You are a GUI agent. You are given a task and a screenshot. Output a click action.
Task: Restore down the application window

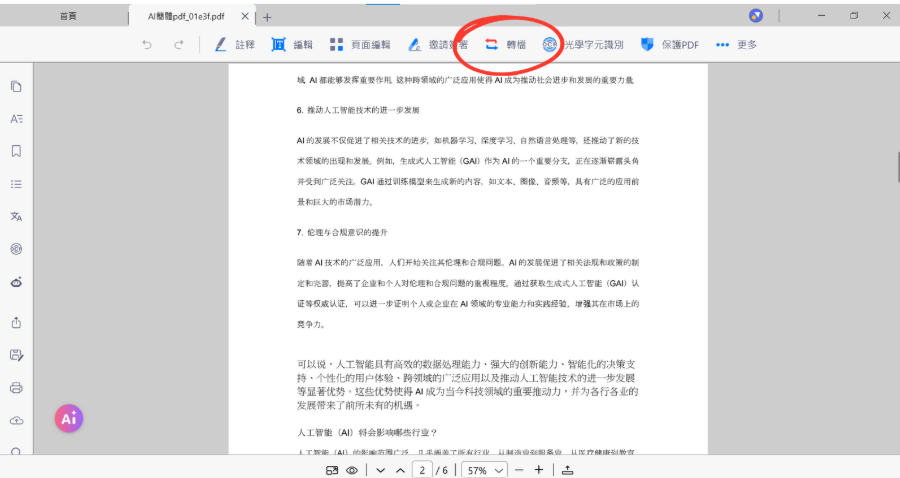pos(854,15)
